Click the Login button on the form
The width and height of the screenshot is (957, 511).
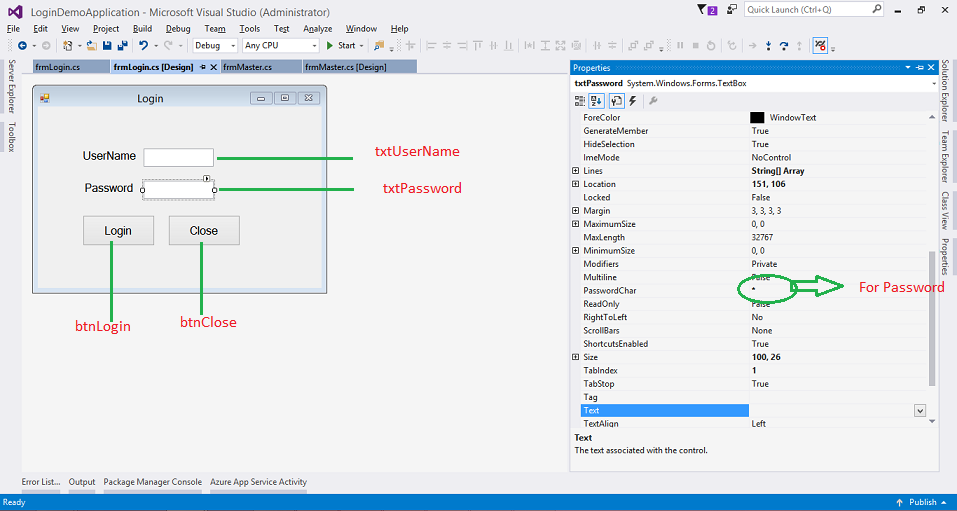pyautogui.click(x=118, y=230)
